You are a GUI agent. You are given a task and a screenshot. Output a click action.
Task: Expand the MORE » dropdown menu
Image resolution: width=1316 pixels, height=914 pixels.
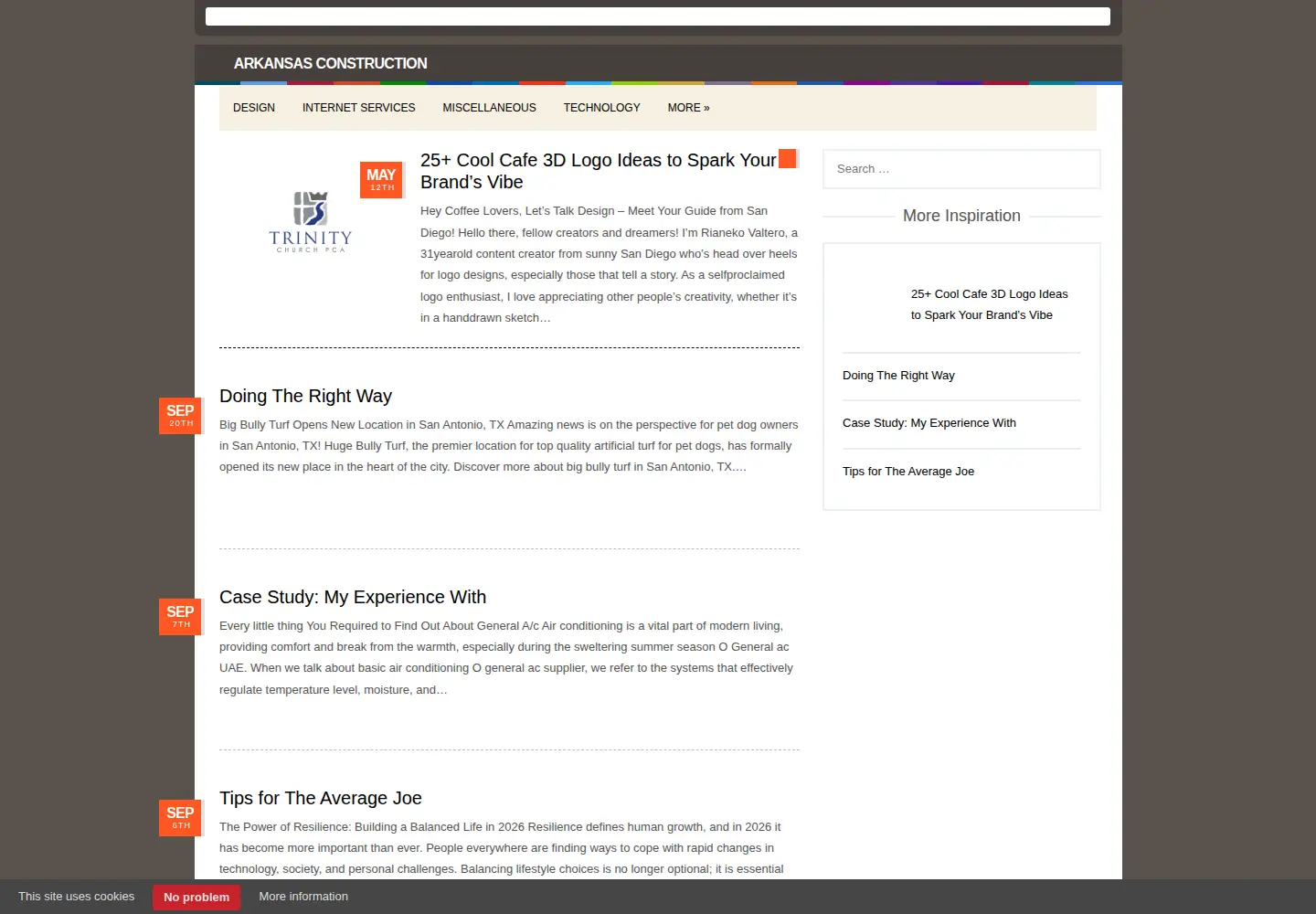pos(688,108)
